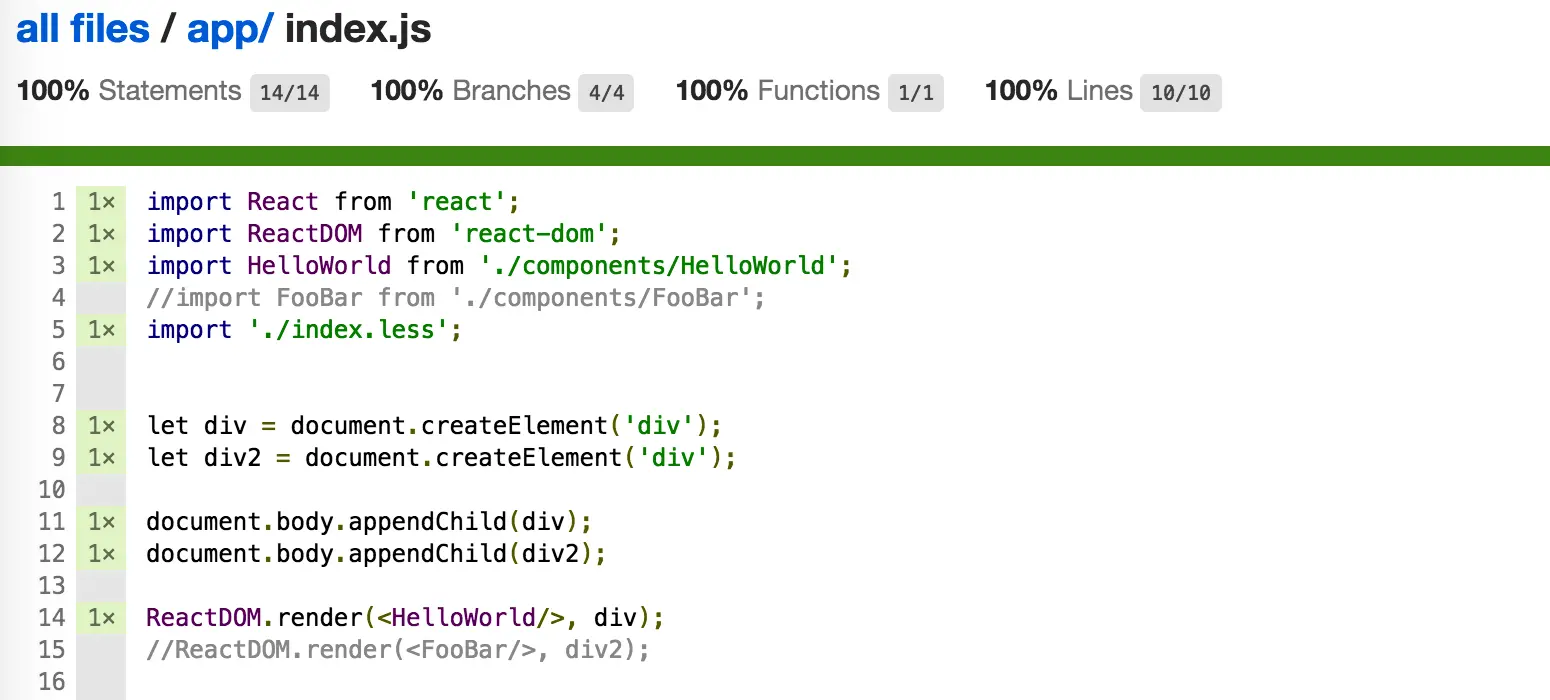Click the '100% Branches' label
This screenshot has width=1550, height=700.
[x=470, y=91]
